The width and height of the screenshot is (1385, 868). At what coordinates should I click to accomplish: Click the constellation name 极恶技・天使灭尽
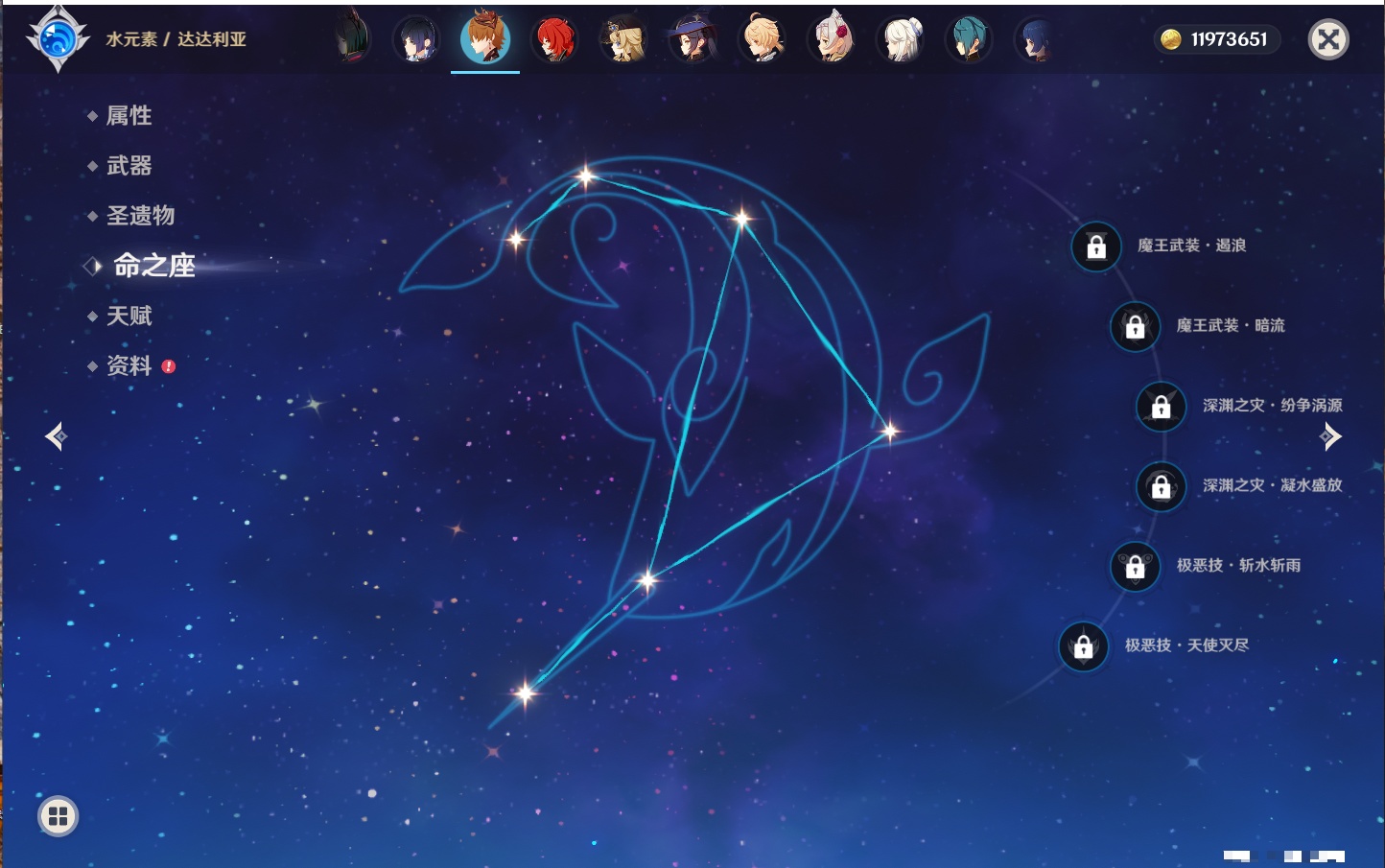[1187, 645]
